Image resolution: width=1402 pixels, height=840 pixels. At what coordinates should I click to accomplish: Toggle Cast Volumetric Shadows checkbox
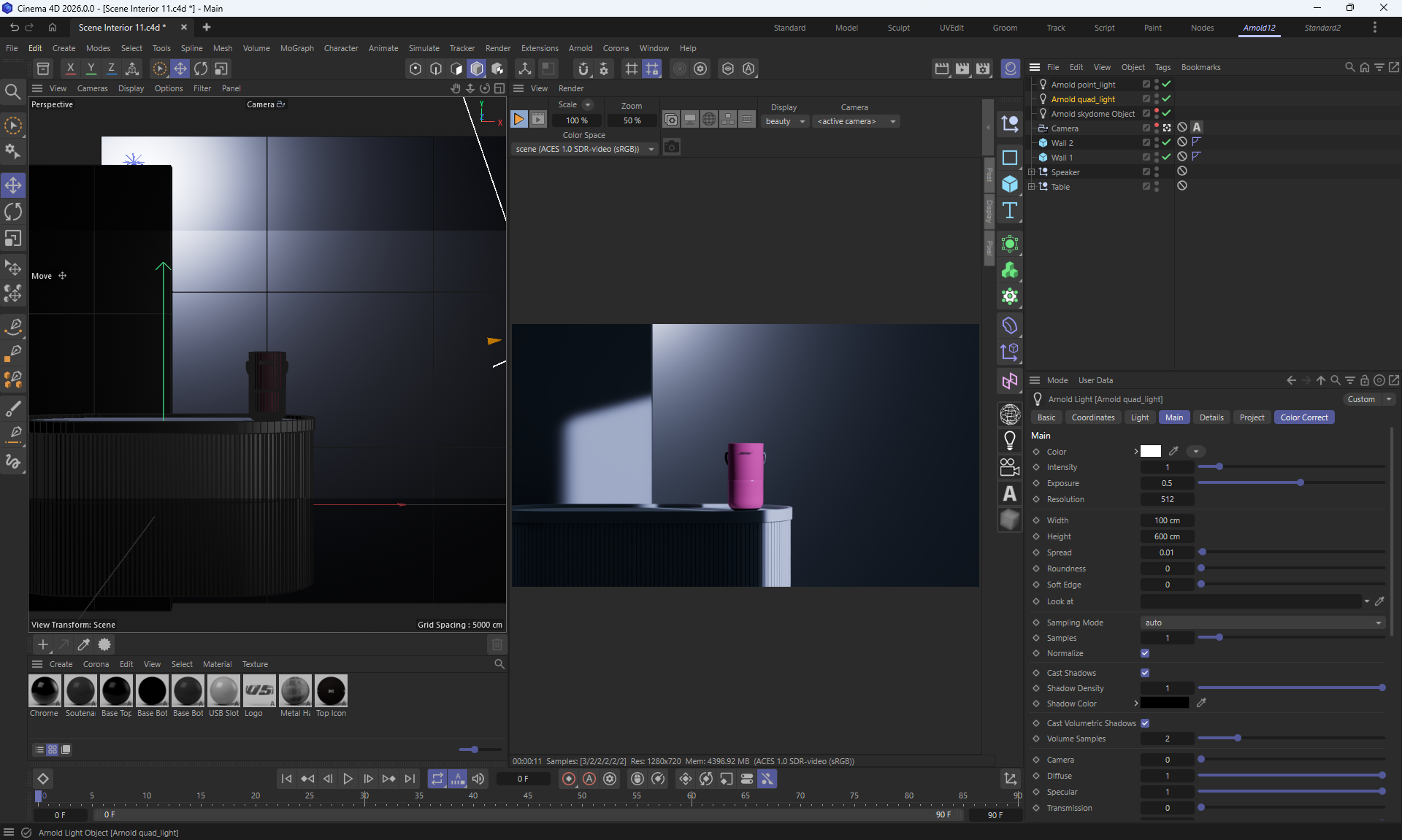pos(1145,723)
